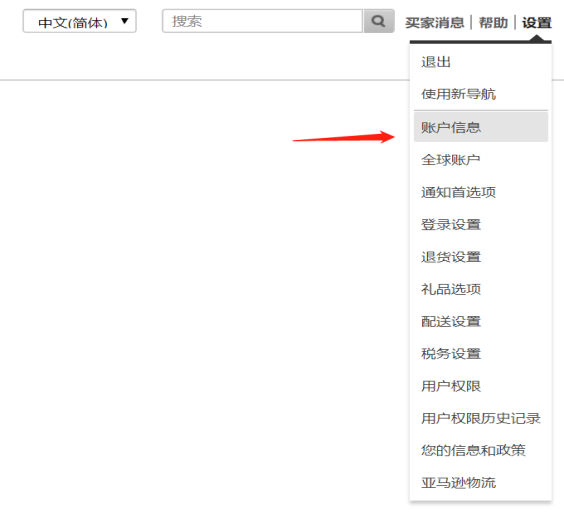This screenshot has width=564, height=513.
Task: Select 全球账户 menu item
Action: click(451, 160)
